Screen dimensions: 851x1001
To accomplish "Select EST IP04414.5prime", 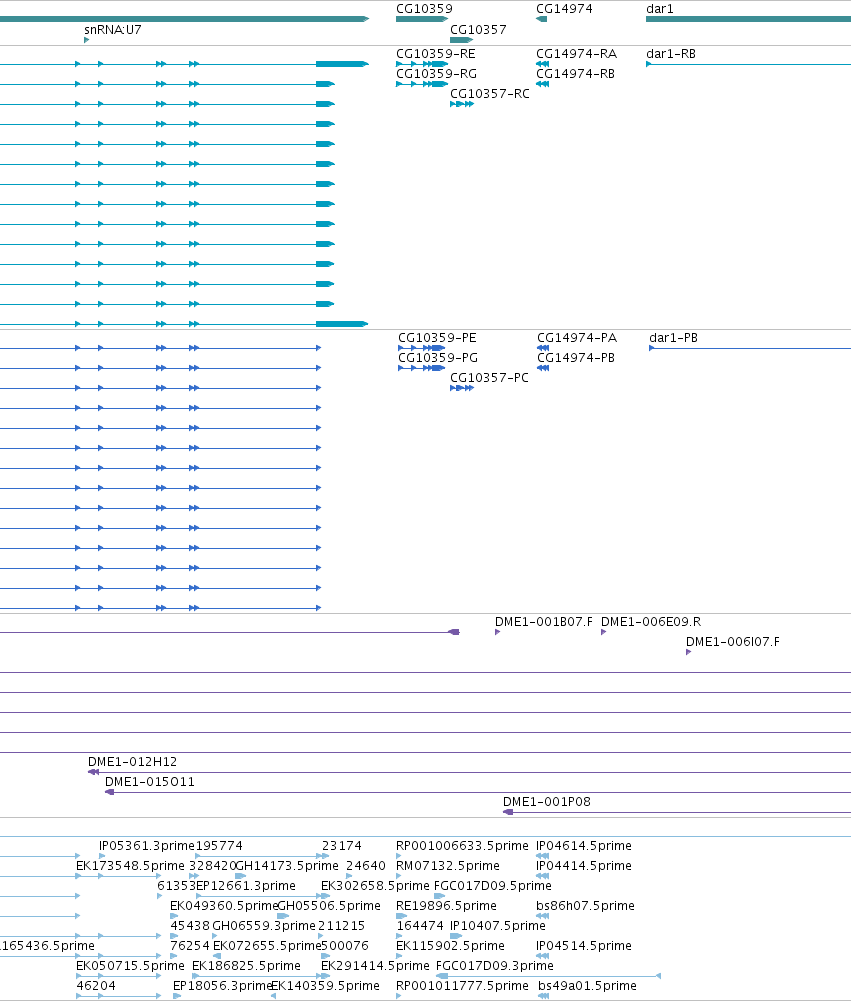I will click(x=584, y=866).
